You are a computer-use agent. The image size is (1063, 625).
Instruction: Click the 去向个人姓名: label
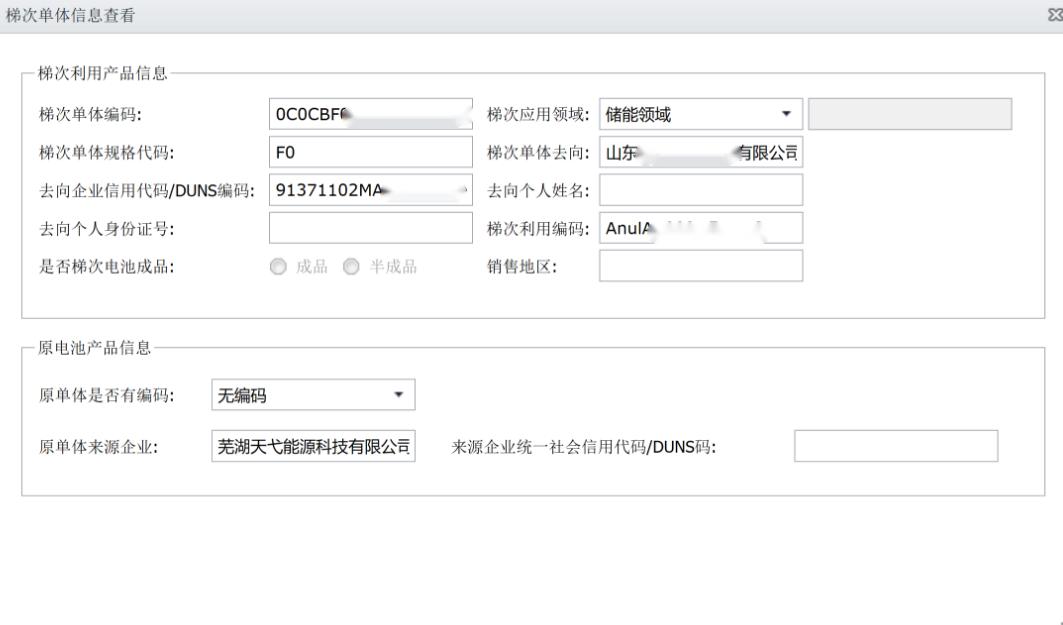538,190
